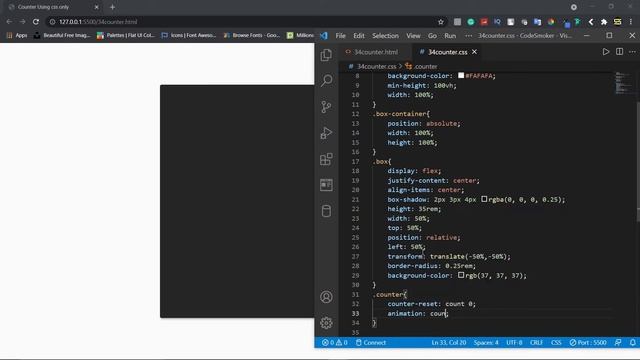Change the CRLF end of line sequence
This screenshot has height=360, width=640.
coord(536,342)
